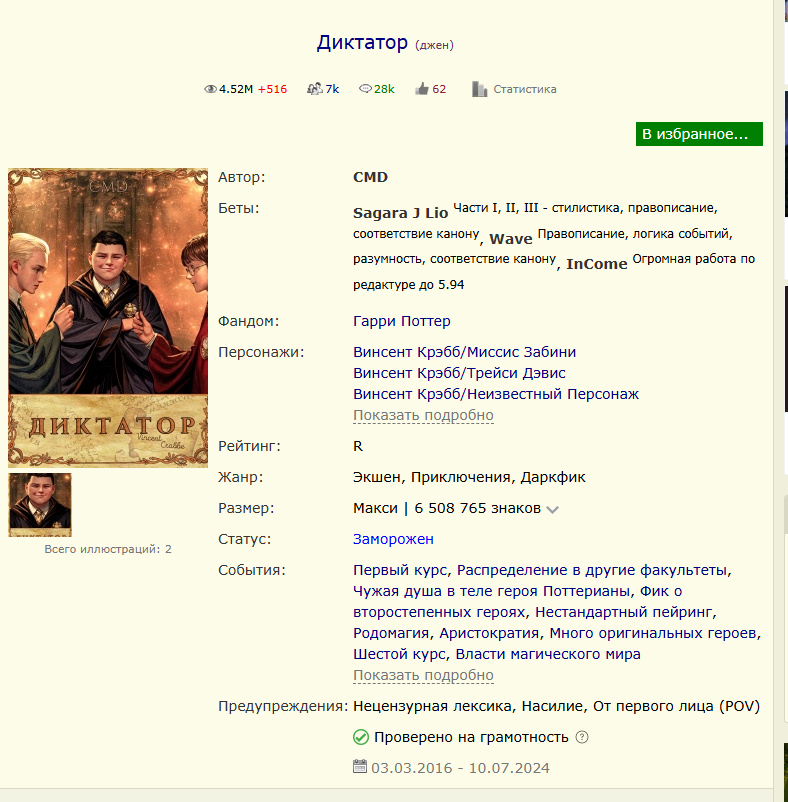Open Шестой курс event tag
The width and height of the screenshot is (788, 802).
(399, 654)
